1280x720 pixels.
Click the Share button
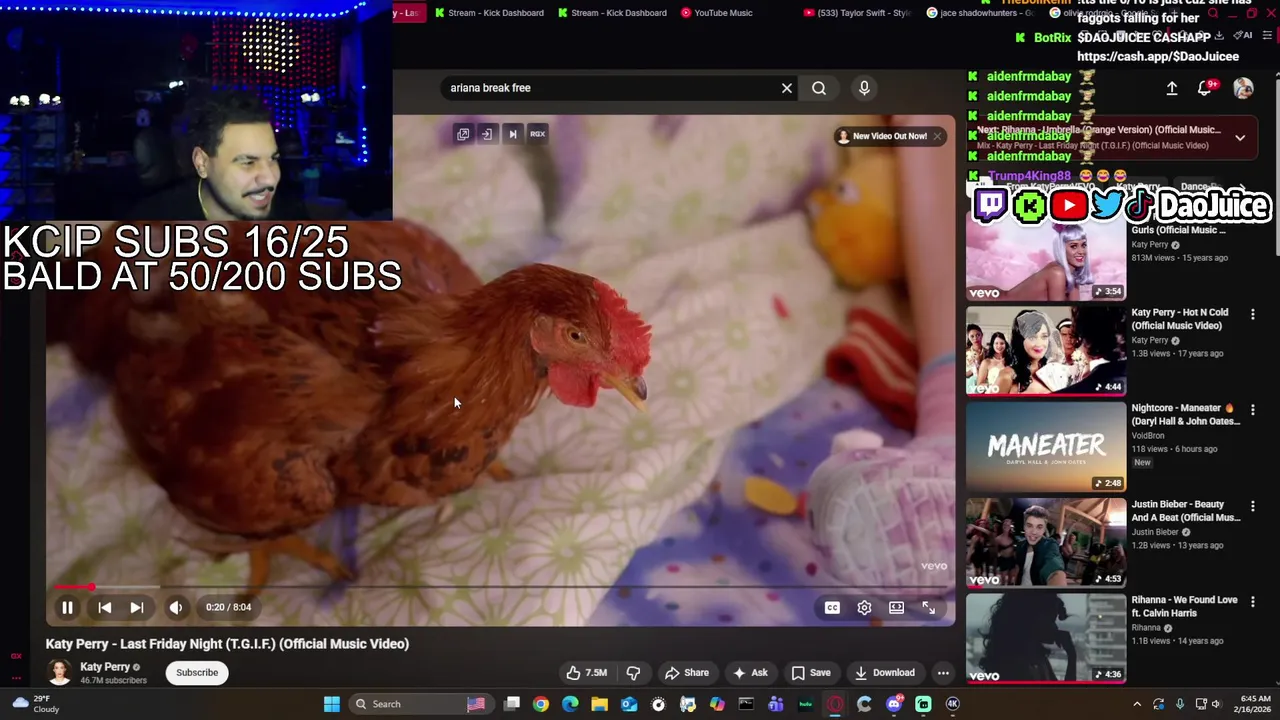[687, 673]
